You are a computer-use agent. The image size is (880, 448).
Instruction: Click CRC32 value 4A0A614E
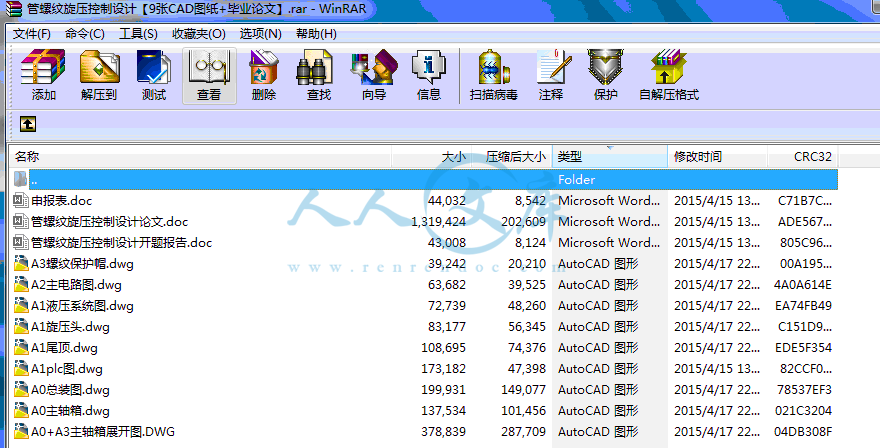coord(803,285)
